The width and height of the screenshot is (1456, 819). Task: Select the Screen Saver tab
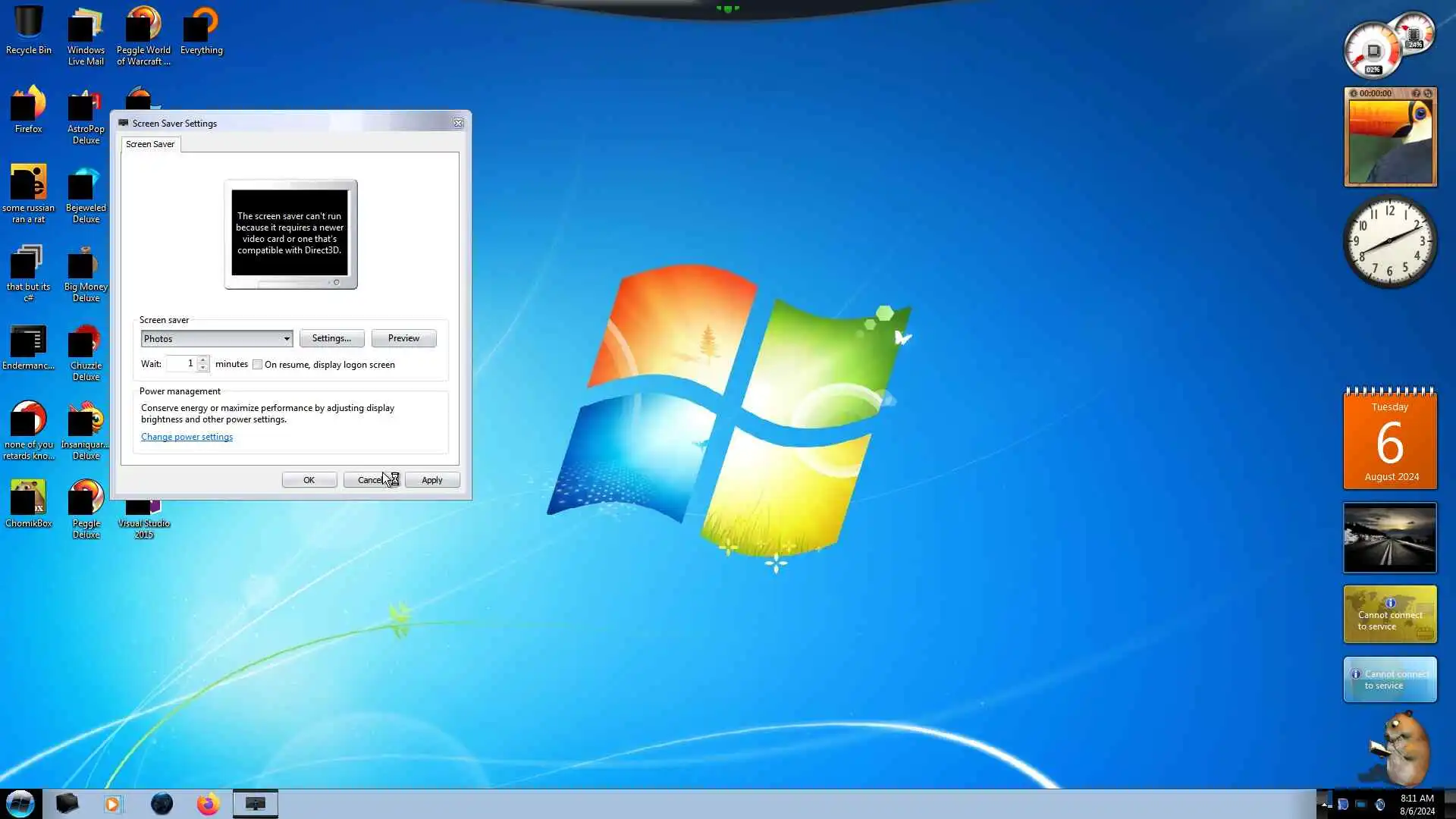(x=150, y=144)
